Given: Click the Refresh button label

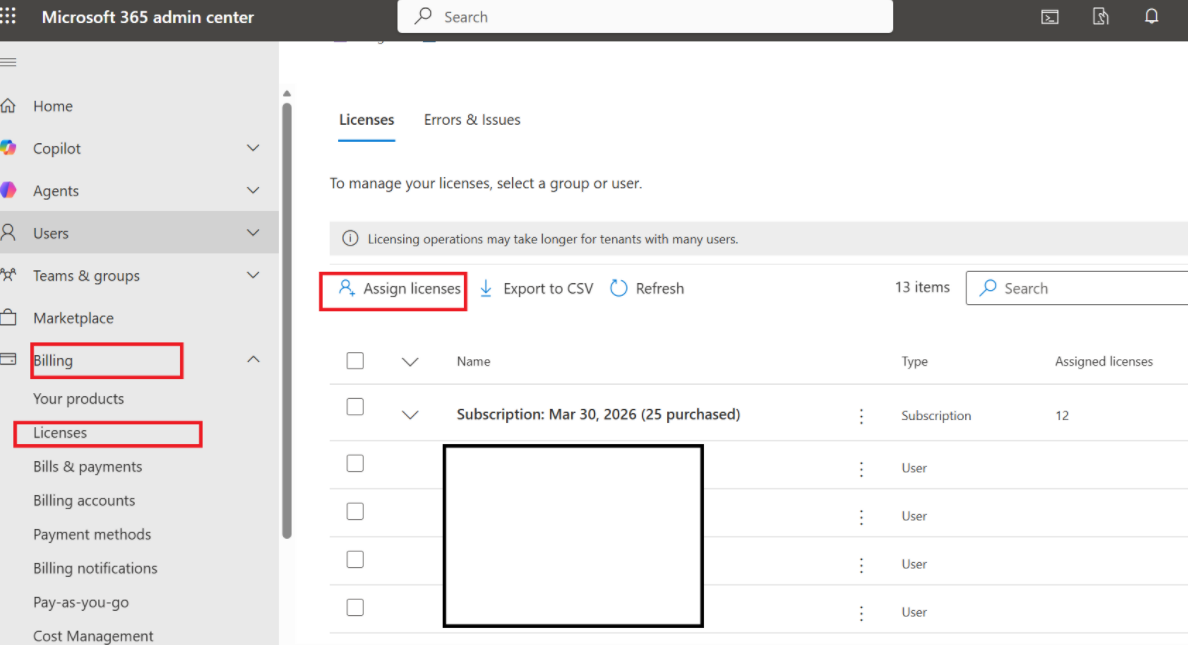Looking at the screenshot, I should click(x=660, y=288).
